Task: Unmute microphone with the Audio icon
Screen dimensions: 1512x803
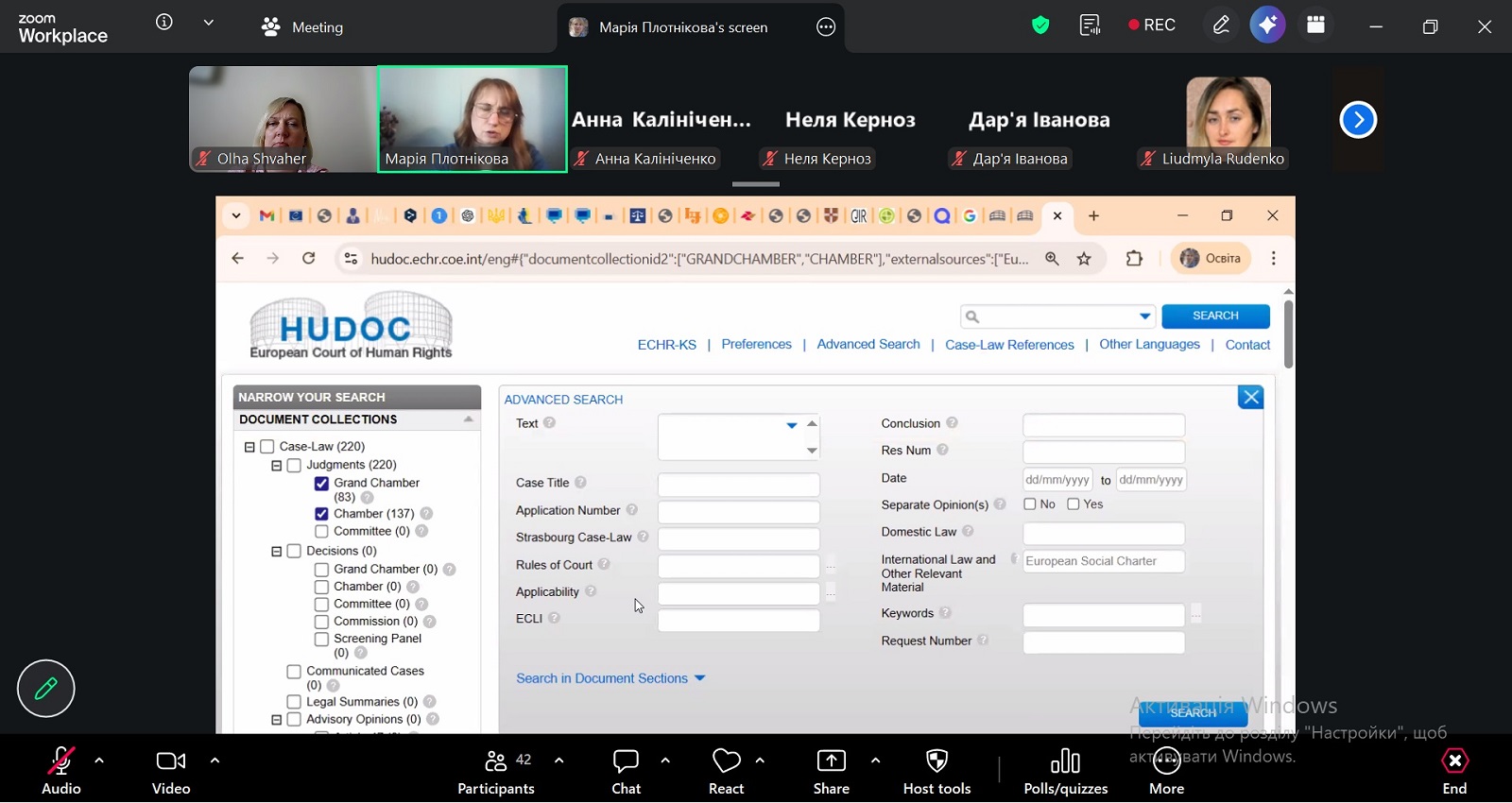Action: click(61, 761)
